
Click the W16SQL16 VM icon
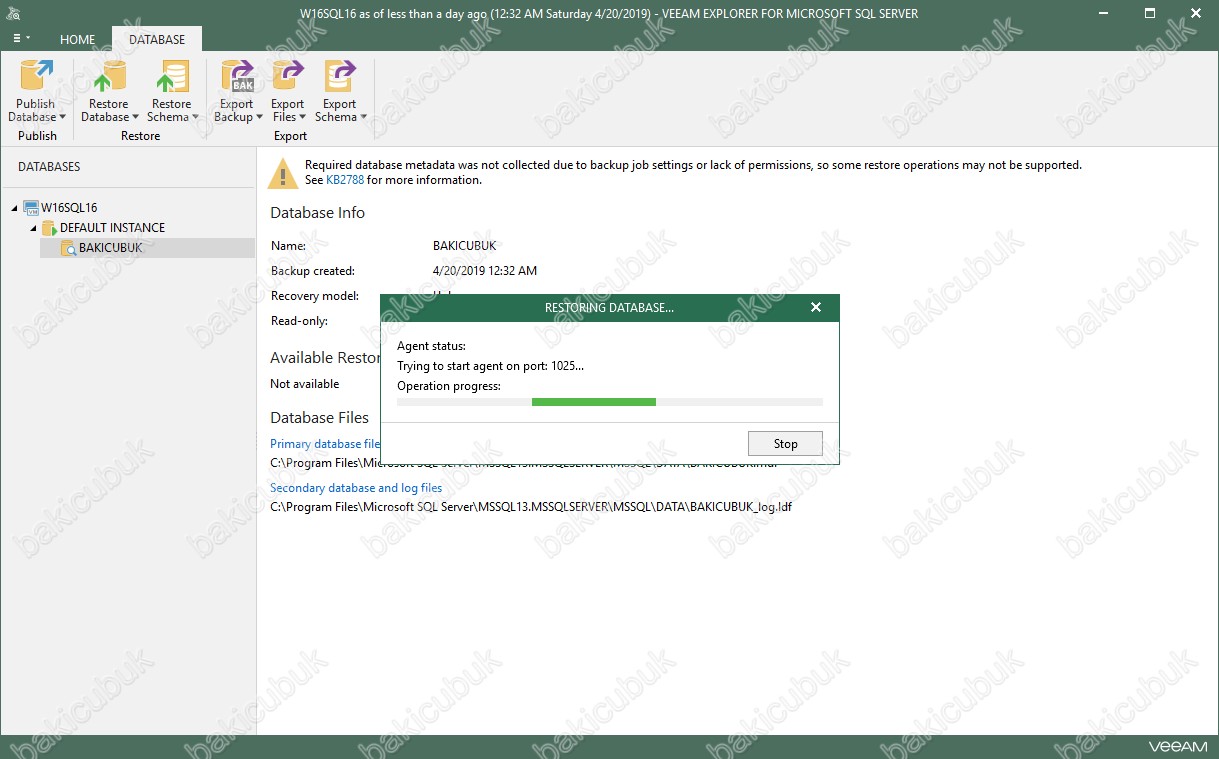pyautogui.click(x=31, y=208)
